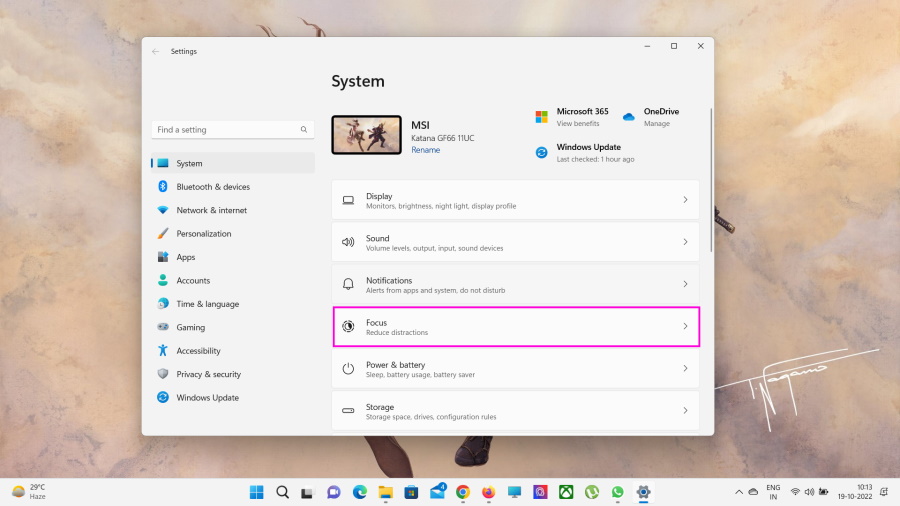Click the Bluetooth & devices sidebar icon
Image resolution: width=900 pixels, height=506 pixels.
coord(163,187)
